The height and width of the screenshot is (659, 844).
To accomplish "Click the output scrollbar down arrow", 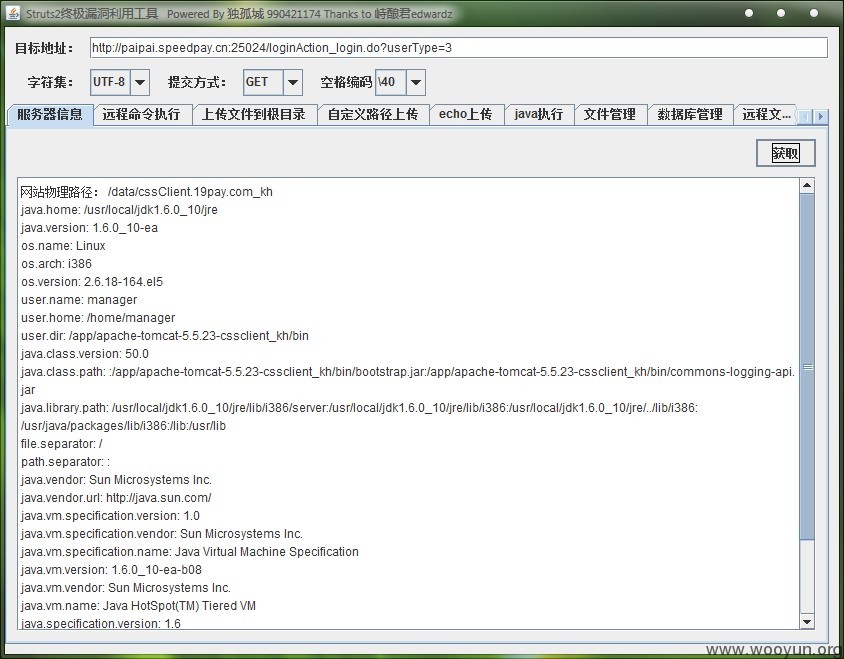I will pyautogui.click(x=807, y=622).
